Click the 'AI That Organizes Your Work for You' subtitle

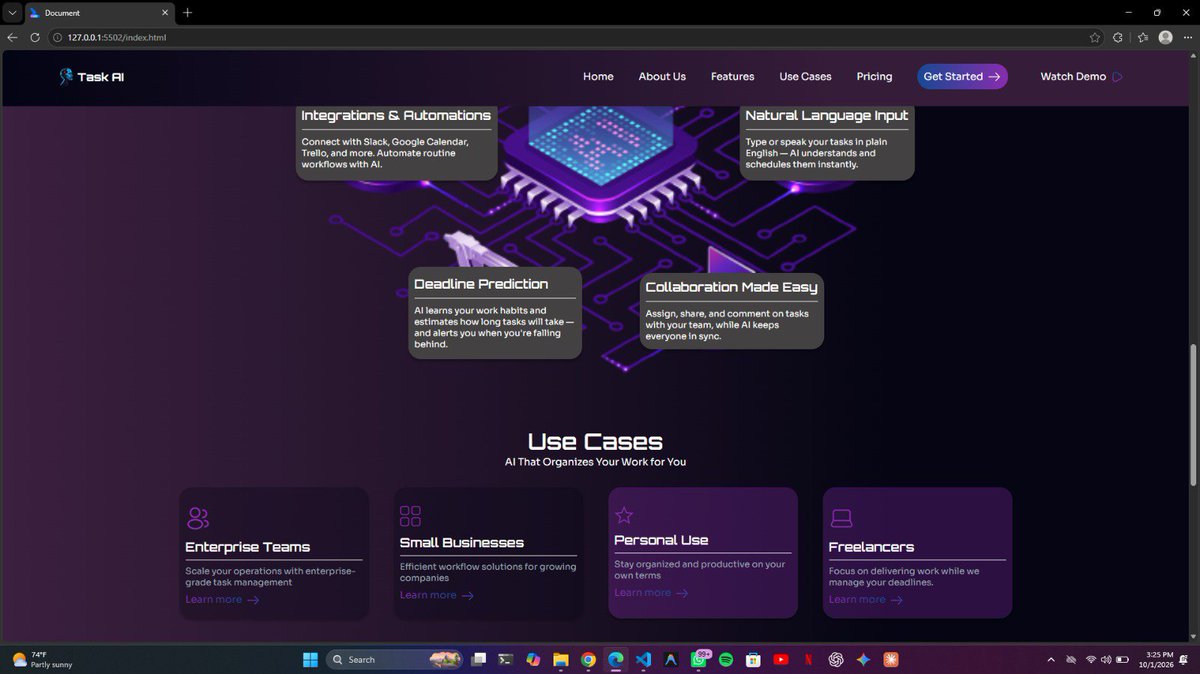[595, 462]
